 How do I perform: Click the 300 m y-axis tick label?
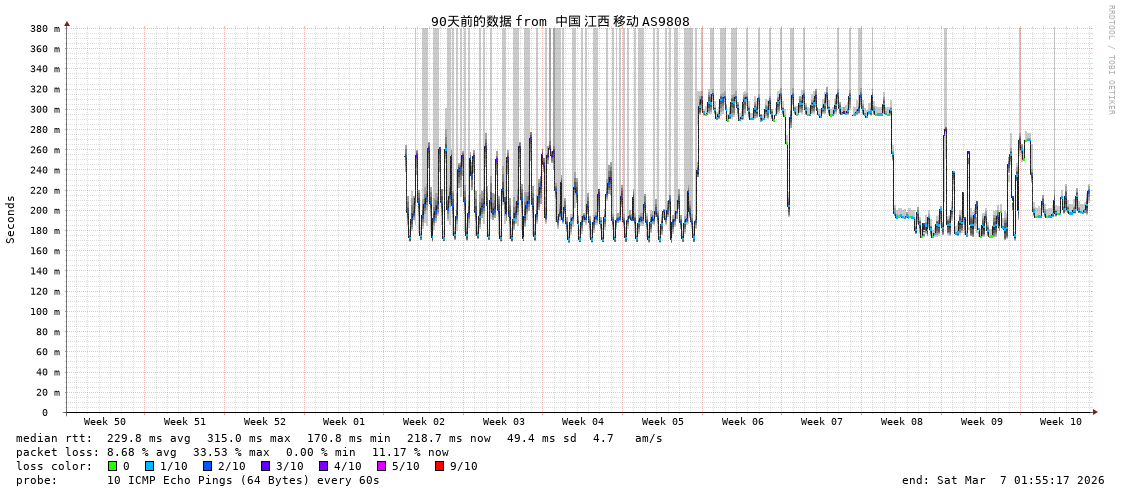pos(45,110)
